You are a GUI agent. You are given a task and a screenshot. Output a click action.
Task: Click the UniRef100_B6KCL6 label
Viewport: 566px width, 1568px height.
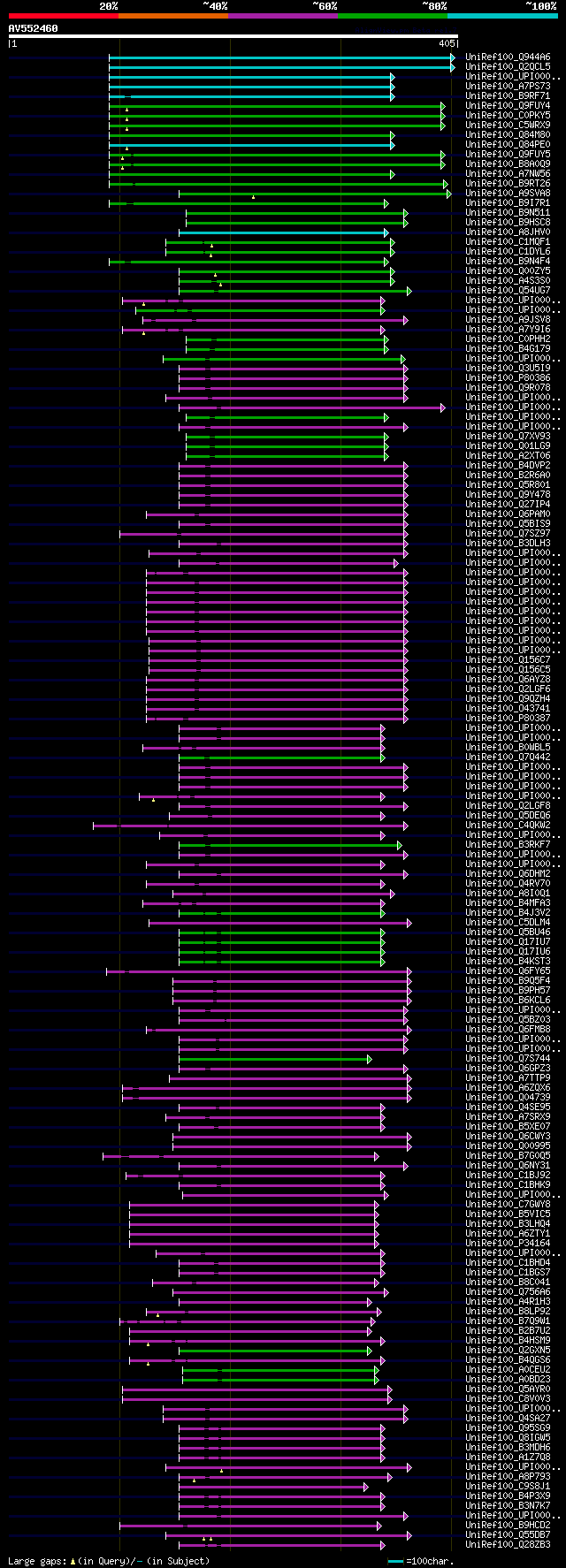click(508, 1001)
